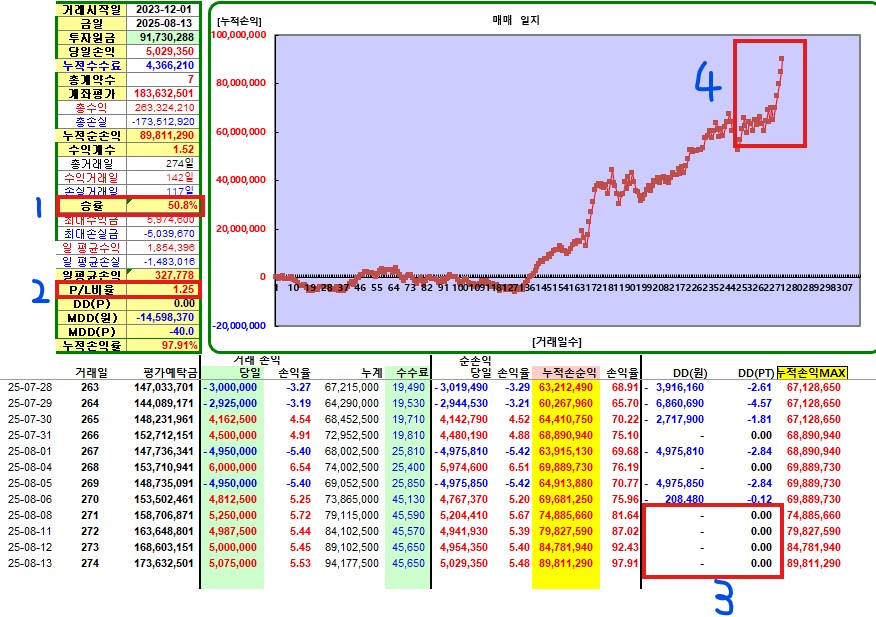This screenshot has height=617, width=876.
Task: Select the commission cell 45,130
Action: click(x=408, y=499)
